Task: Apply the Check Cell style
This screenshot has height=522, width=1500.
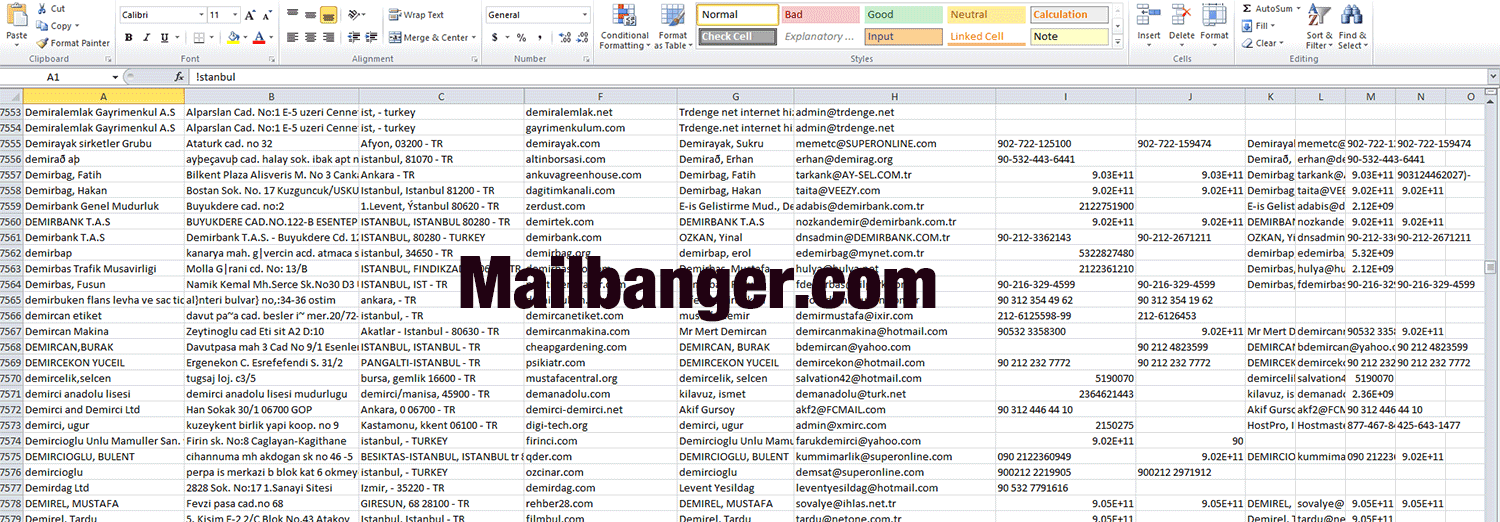Action: (737, 37)
